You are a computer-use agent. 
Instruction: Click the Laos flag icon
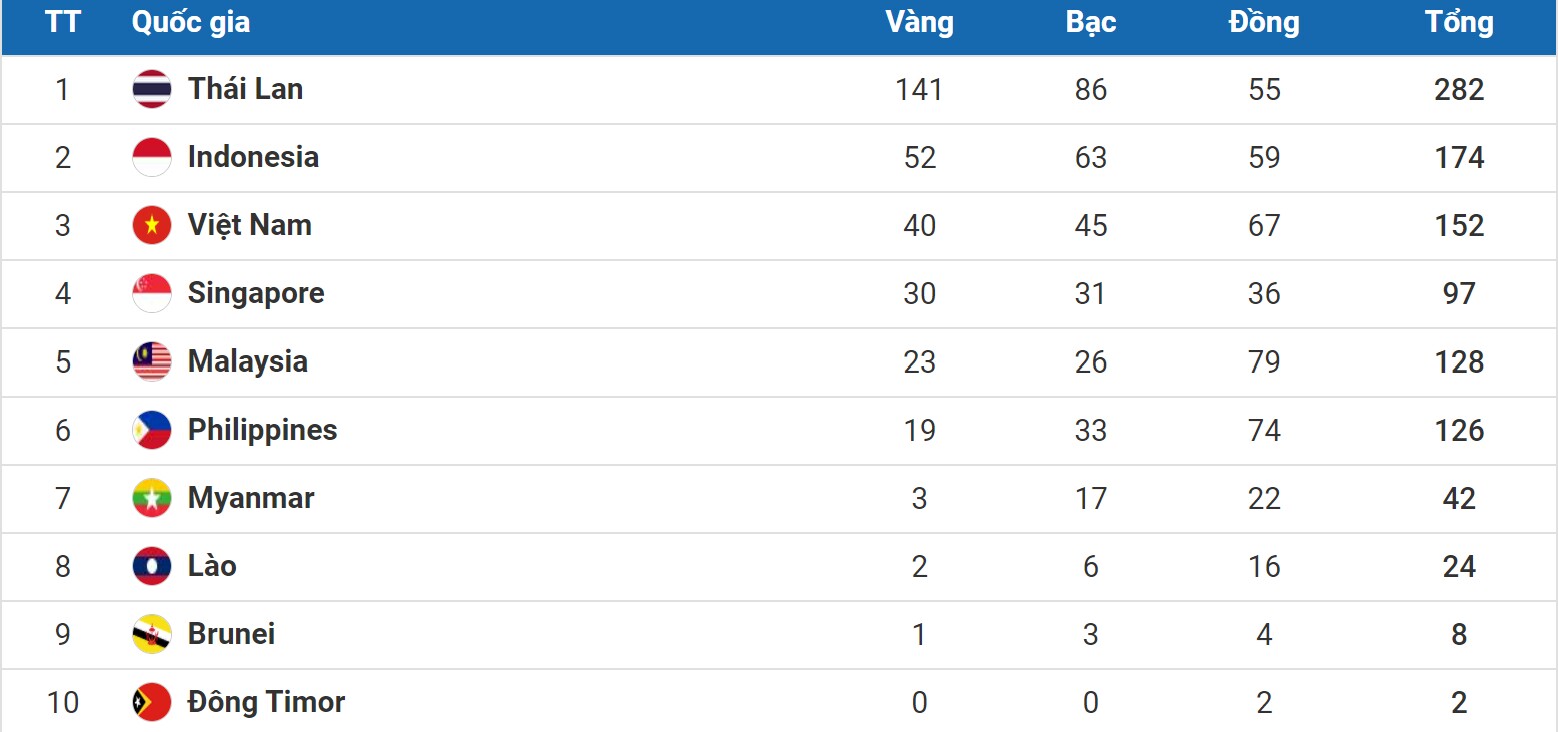pos(152,566)
